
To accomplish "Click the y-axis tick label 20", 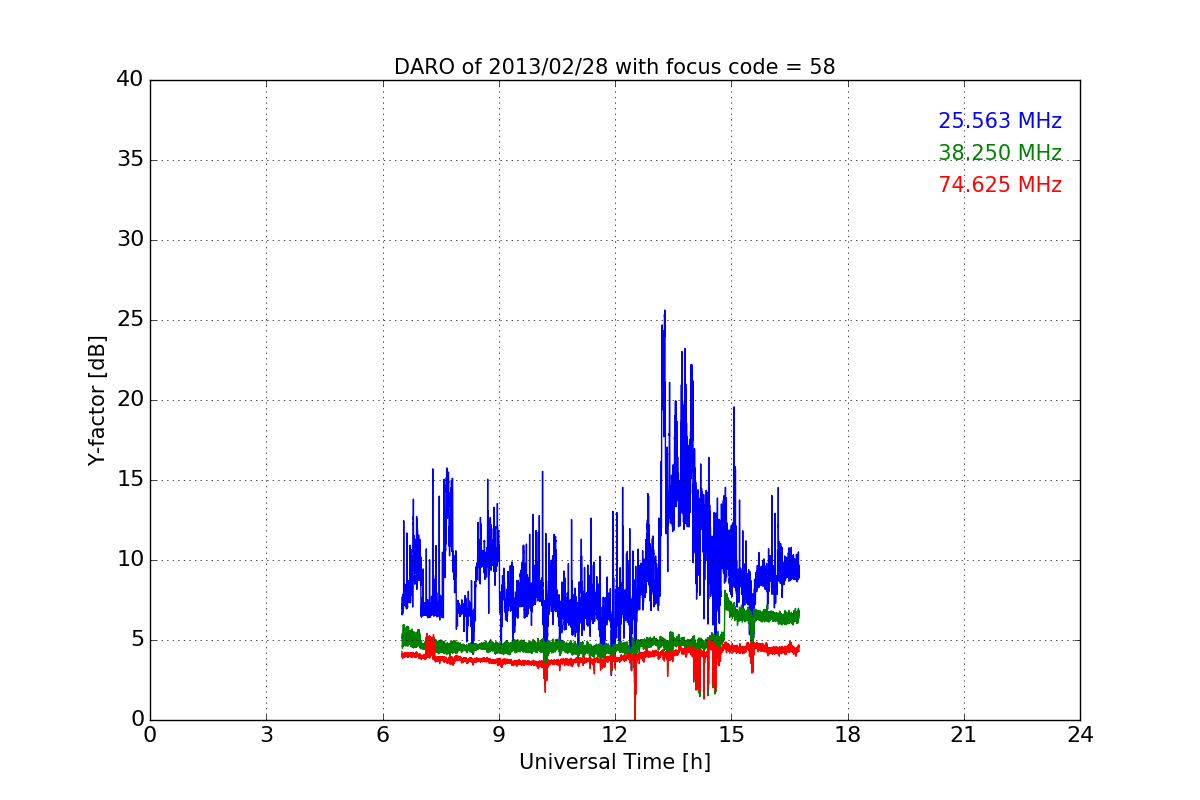I will (130, 400).
